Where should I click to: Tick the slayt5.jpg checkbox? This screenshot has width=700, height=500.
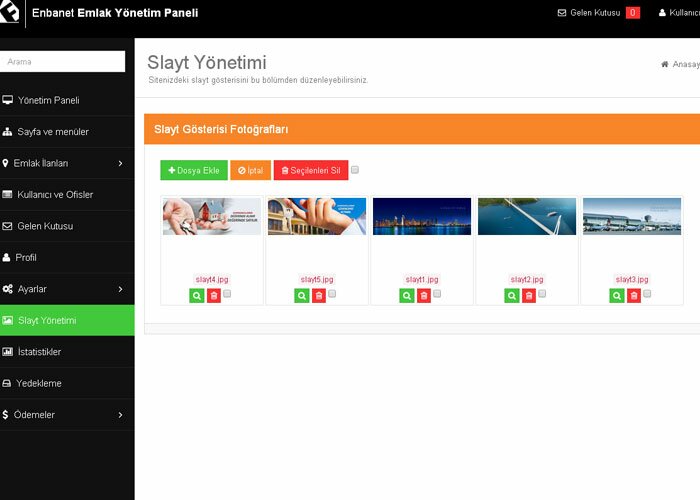[x=332, y=294]
